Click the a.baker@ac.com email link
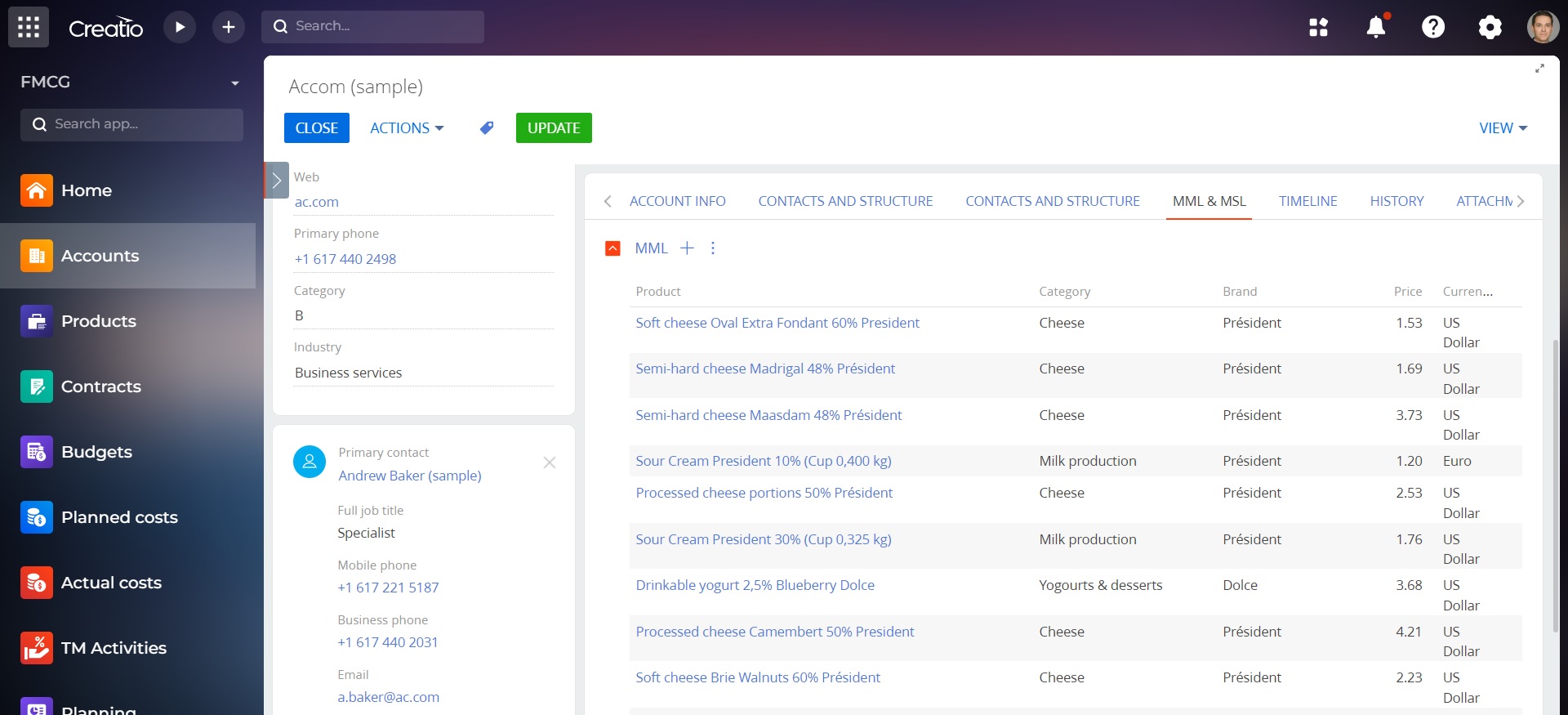1568x715 pixels. point(389,697)
